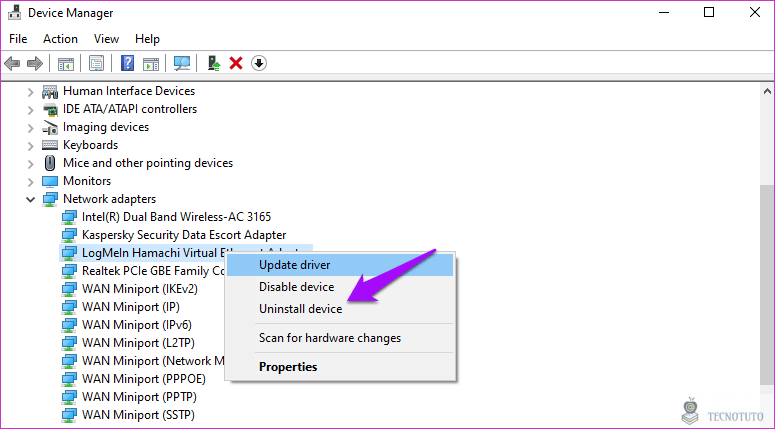The width and height of the screenshot is (775, 429).
Task: Choose Uninstall device from context menu
Action: coord(340,309)
